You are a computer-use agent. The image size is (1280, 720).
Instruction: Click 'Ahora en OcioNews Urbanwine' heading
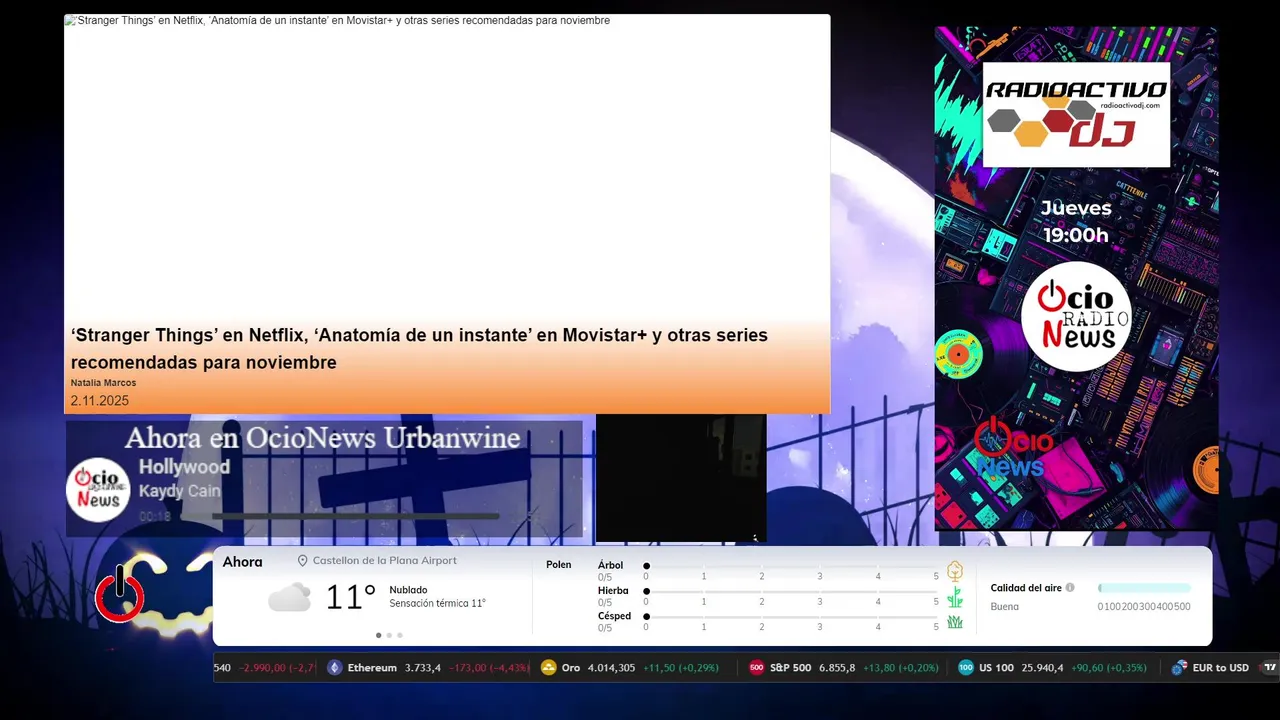pos(322,438)
